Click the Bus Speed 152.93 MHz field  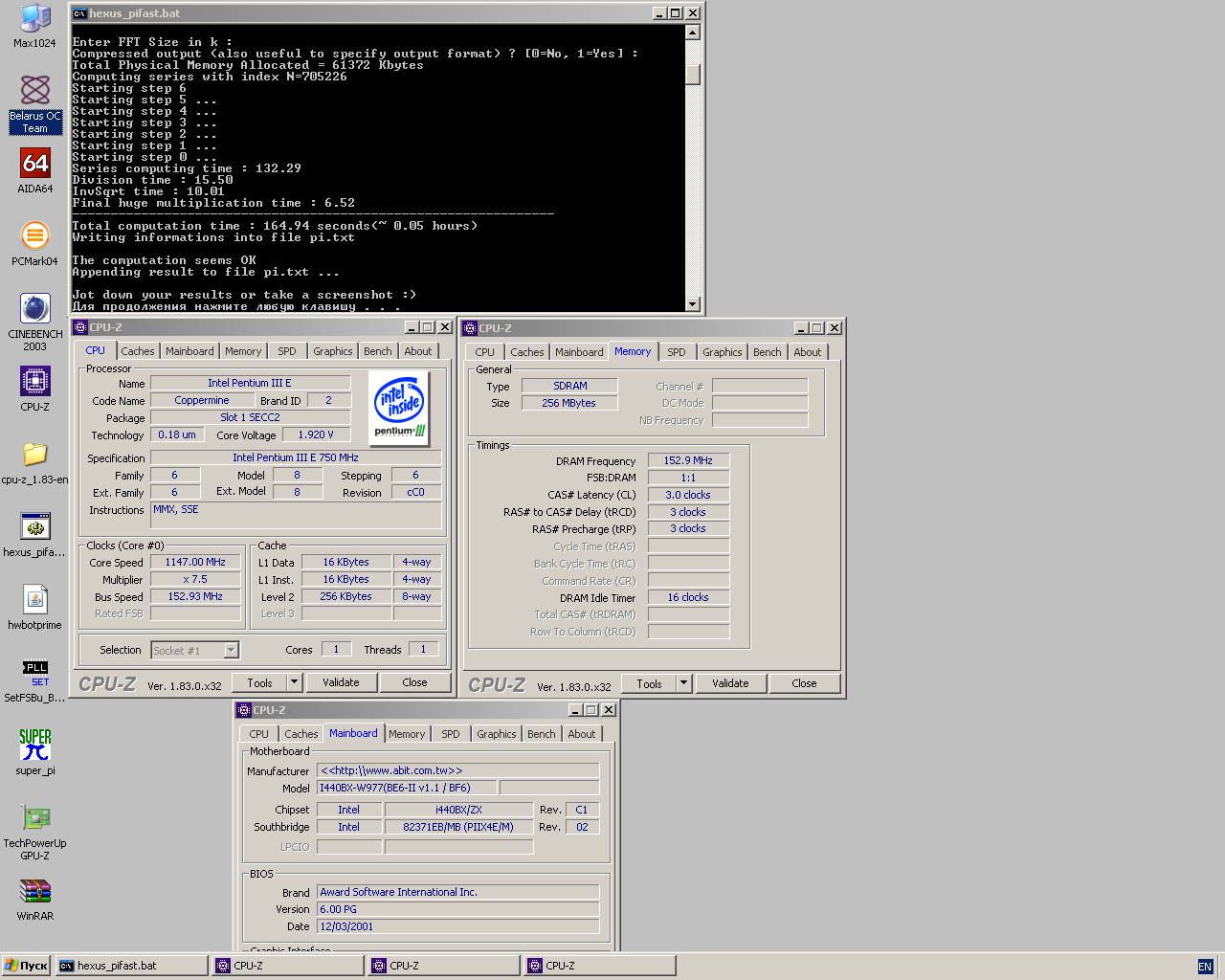point(195,596)
